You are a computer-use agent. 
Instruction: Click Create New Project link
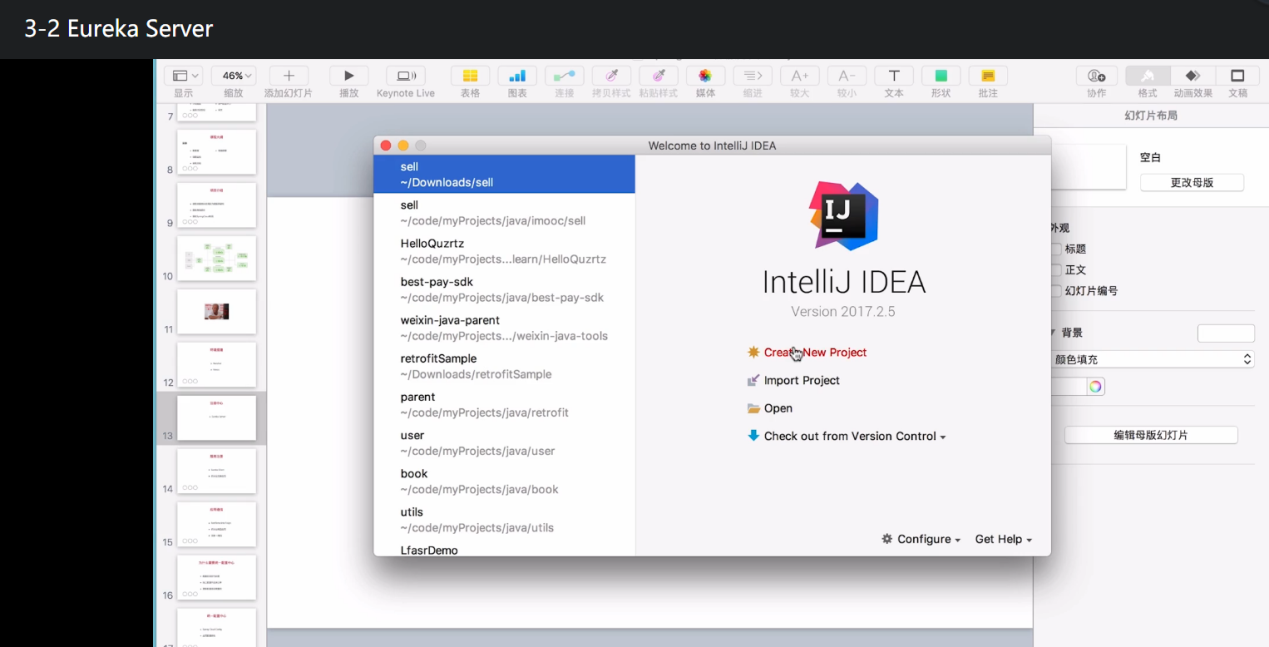point(815,352)
